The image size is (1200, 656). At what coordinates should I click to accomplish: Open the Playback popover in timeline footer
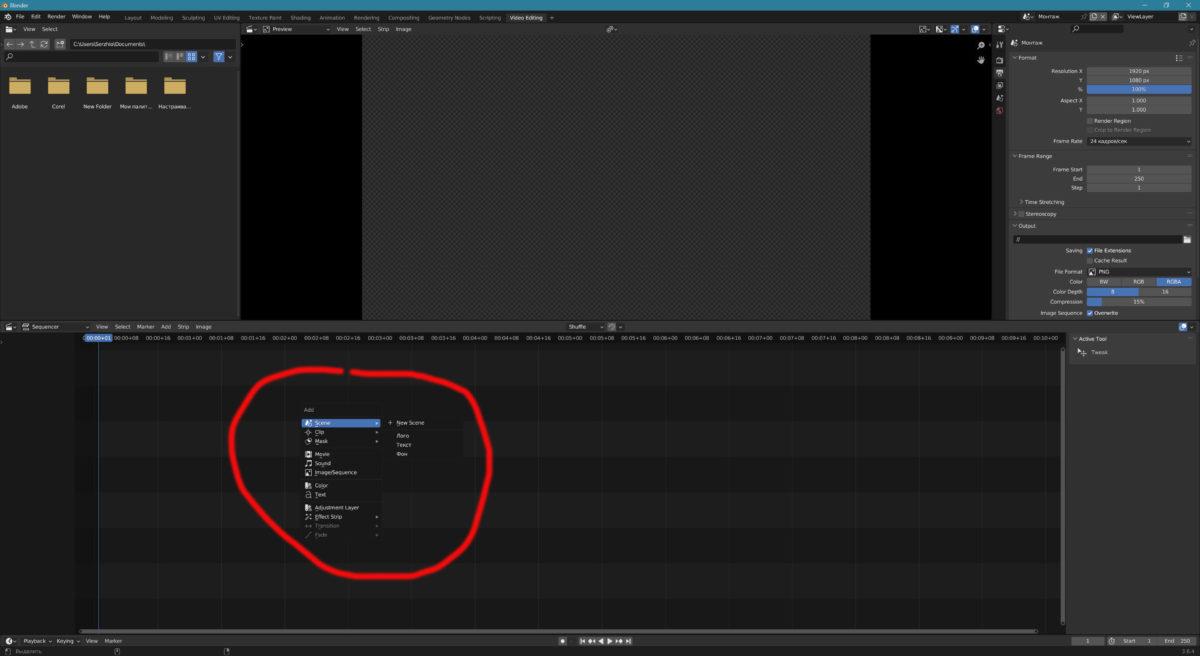(x=36, y=641)
